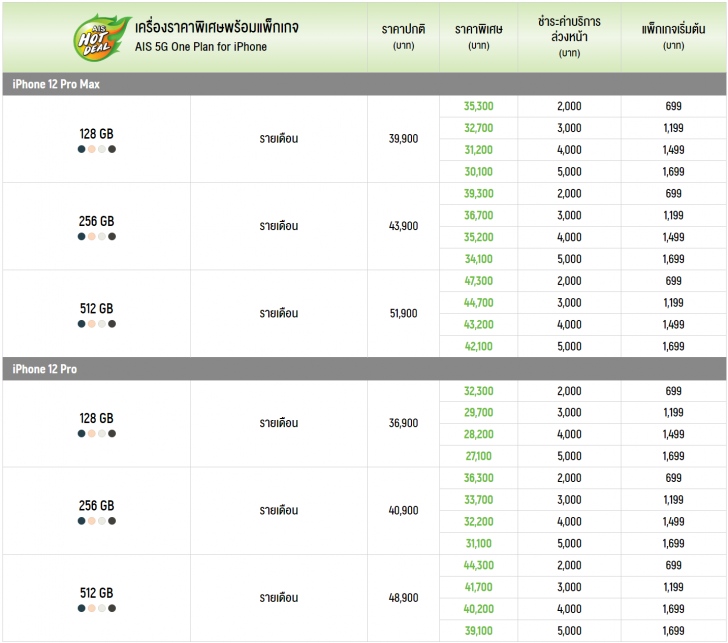728x643 pixels.
Task: Click the 1,199 package in the 29,700 row
Action: [x=674, y=412]
